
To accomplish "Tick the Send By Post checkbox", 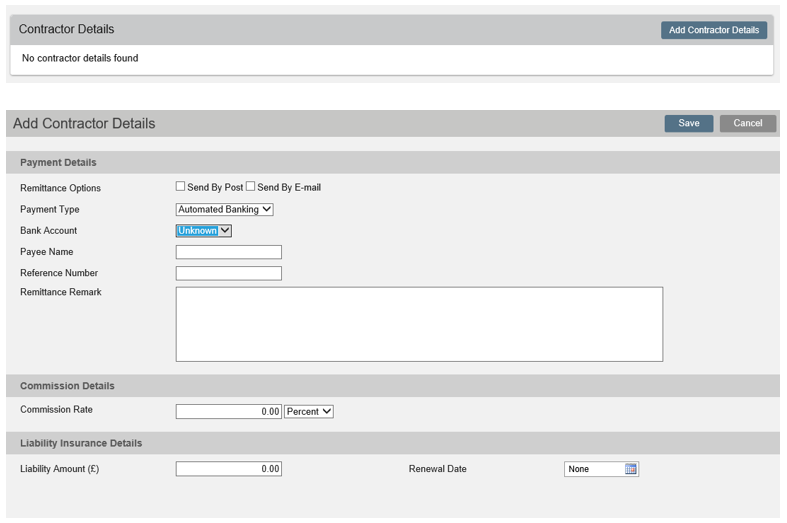I will click(180, 186).
